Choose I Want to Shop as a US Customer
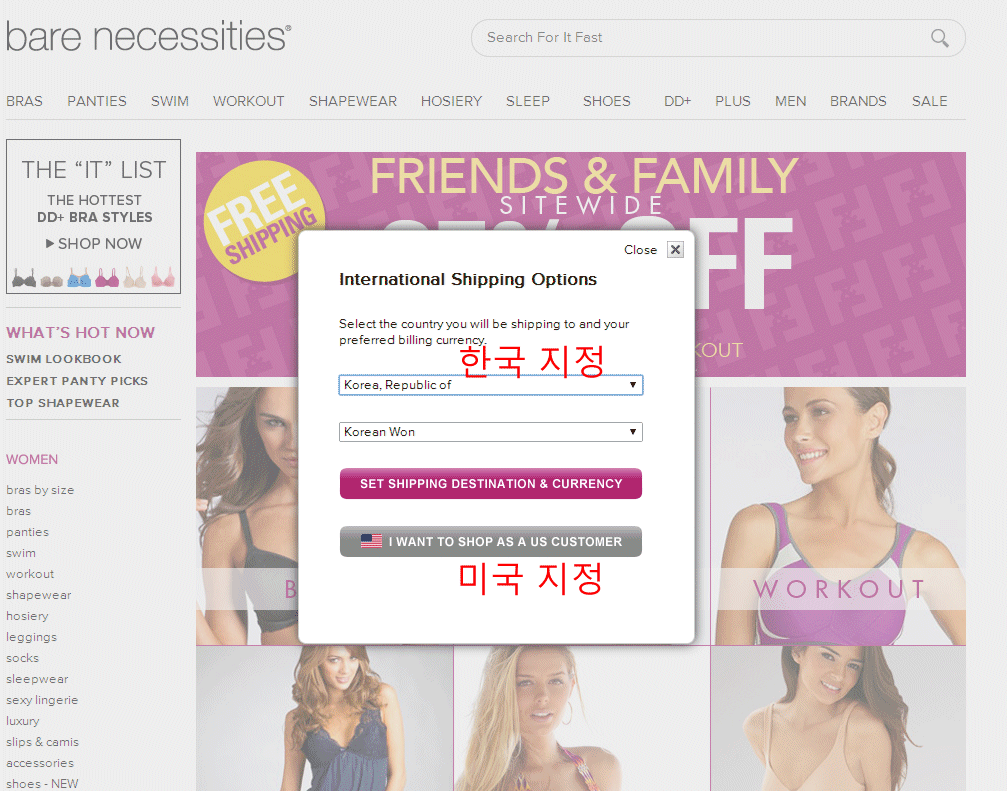This screenshot has width=1007, height=791. click(490, 541)
